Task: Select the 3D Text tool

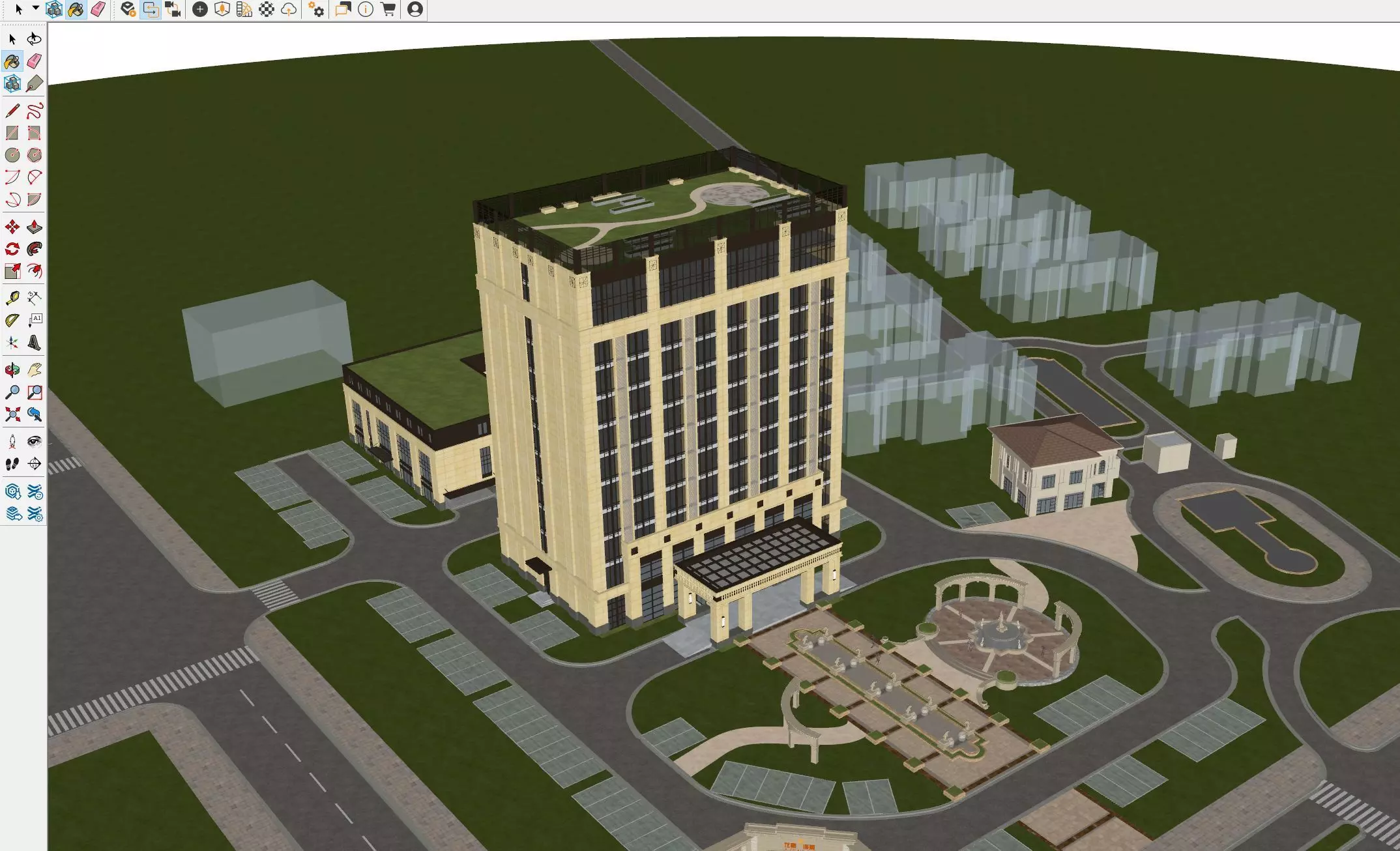Action: click(x=35, y=343)
